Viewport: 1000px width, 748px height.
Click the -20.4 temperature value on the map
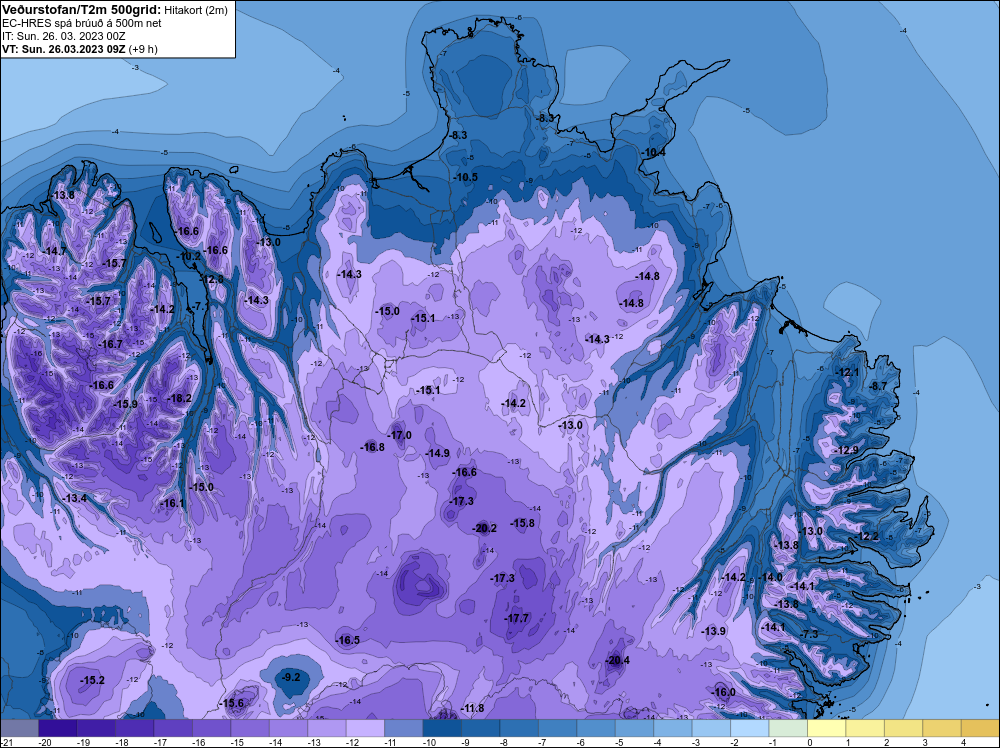[617, 660]
